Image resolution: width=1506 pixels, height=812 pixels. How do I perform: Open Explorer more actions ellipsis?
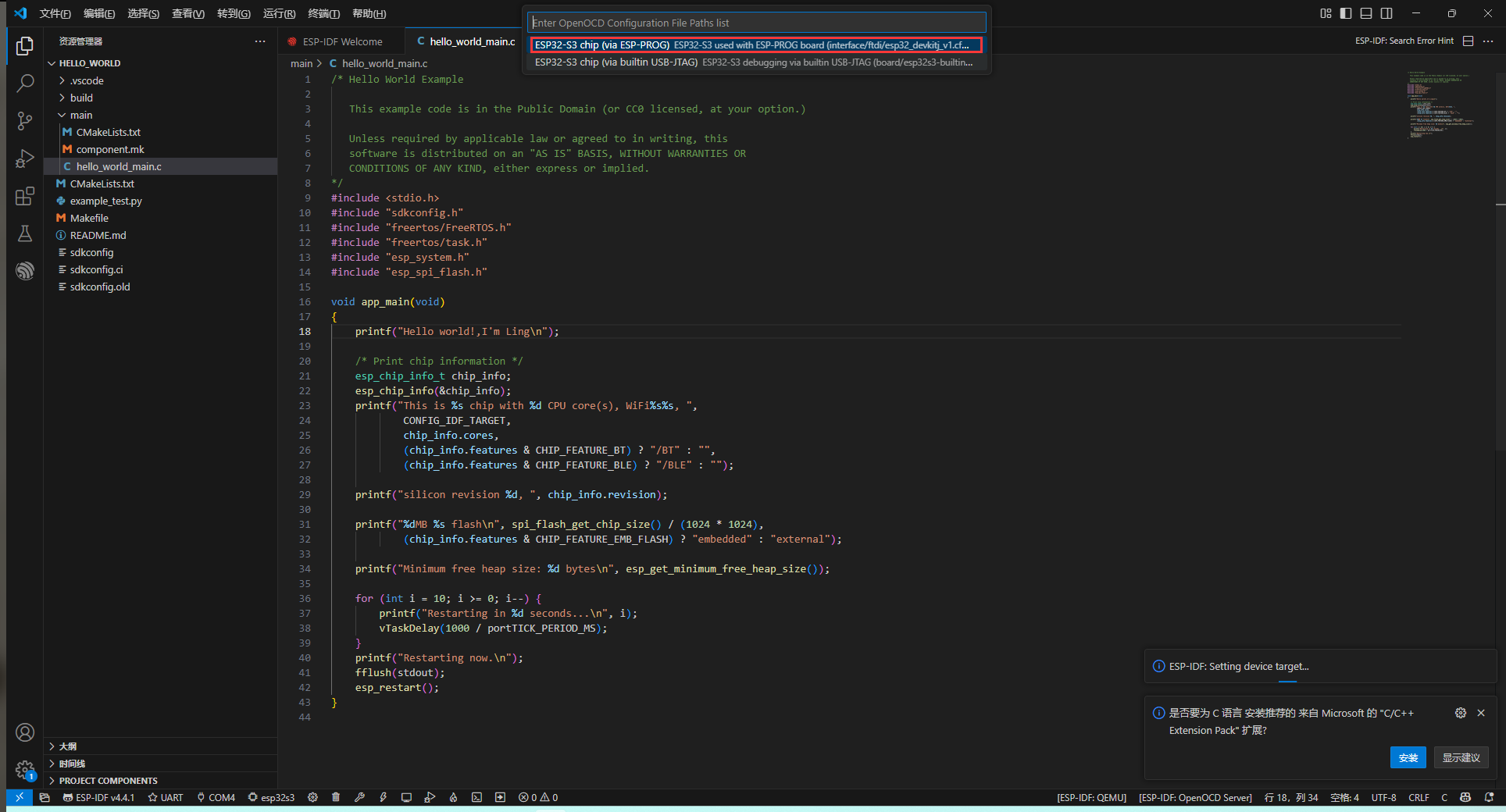pos(260,41)
